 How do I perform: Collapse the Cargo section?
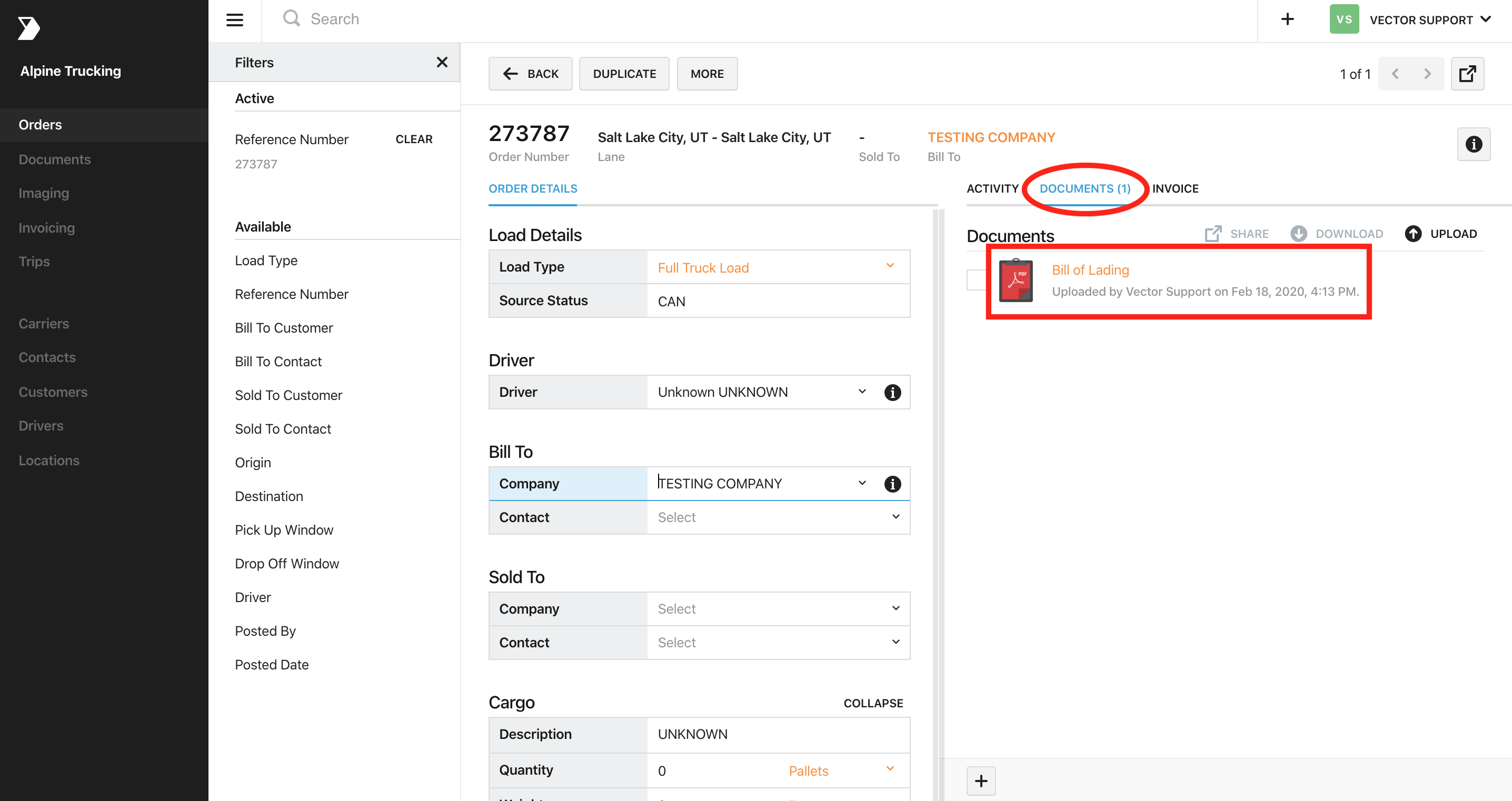point(873,703)
